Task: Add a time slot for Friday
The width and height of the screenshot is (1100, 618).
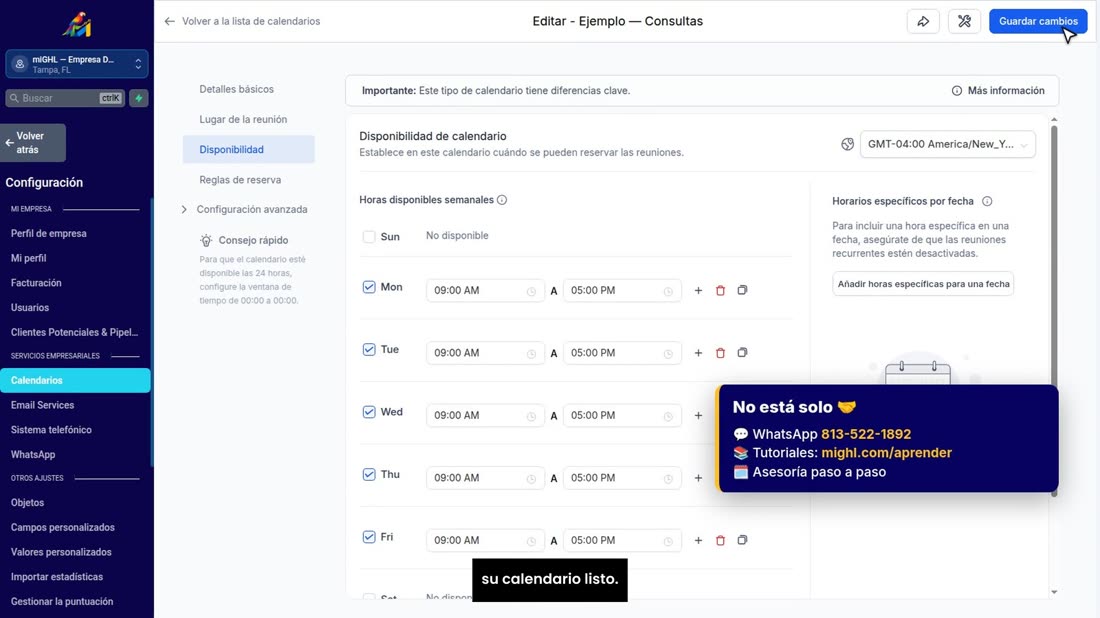Action: [698, 540]
